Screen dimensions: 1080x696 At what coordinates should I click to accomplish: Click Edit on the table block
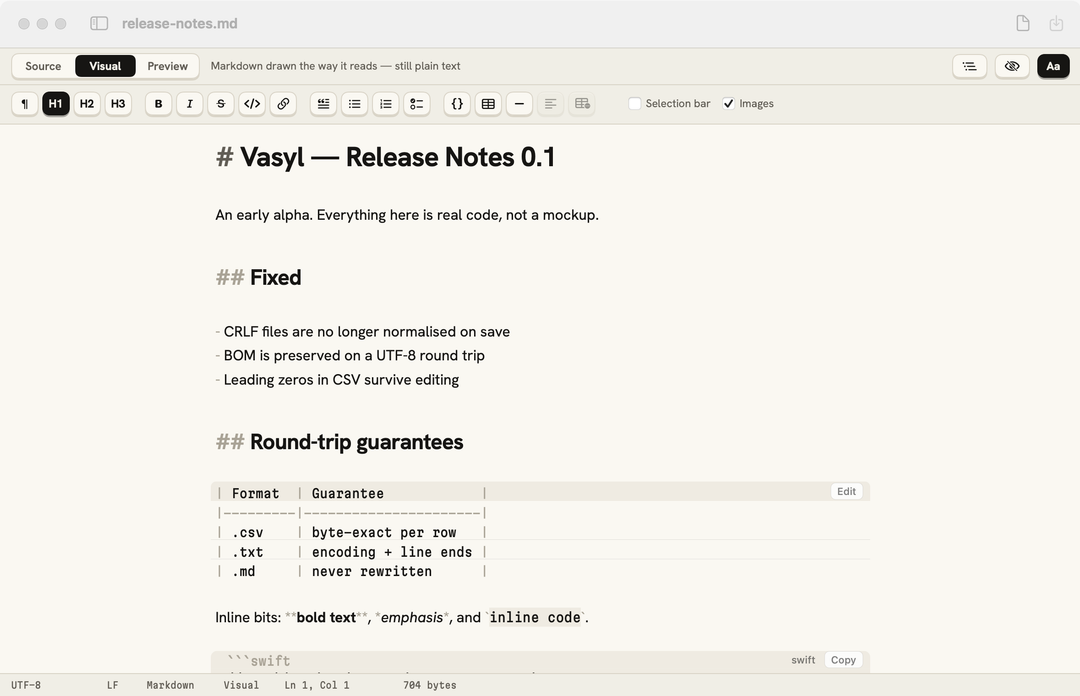pyautogui.click(x=847, y=491)
